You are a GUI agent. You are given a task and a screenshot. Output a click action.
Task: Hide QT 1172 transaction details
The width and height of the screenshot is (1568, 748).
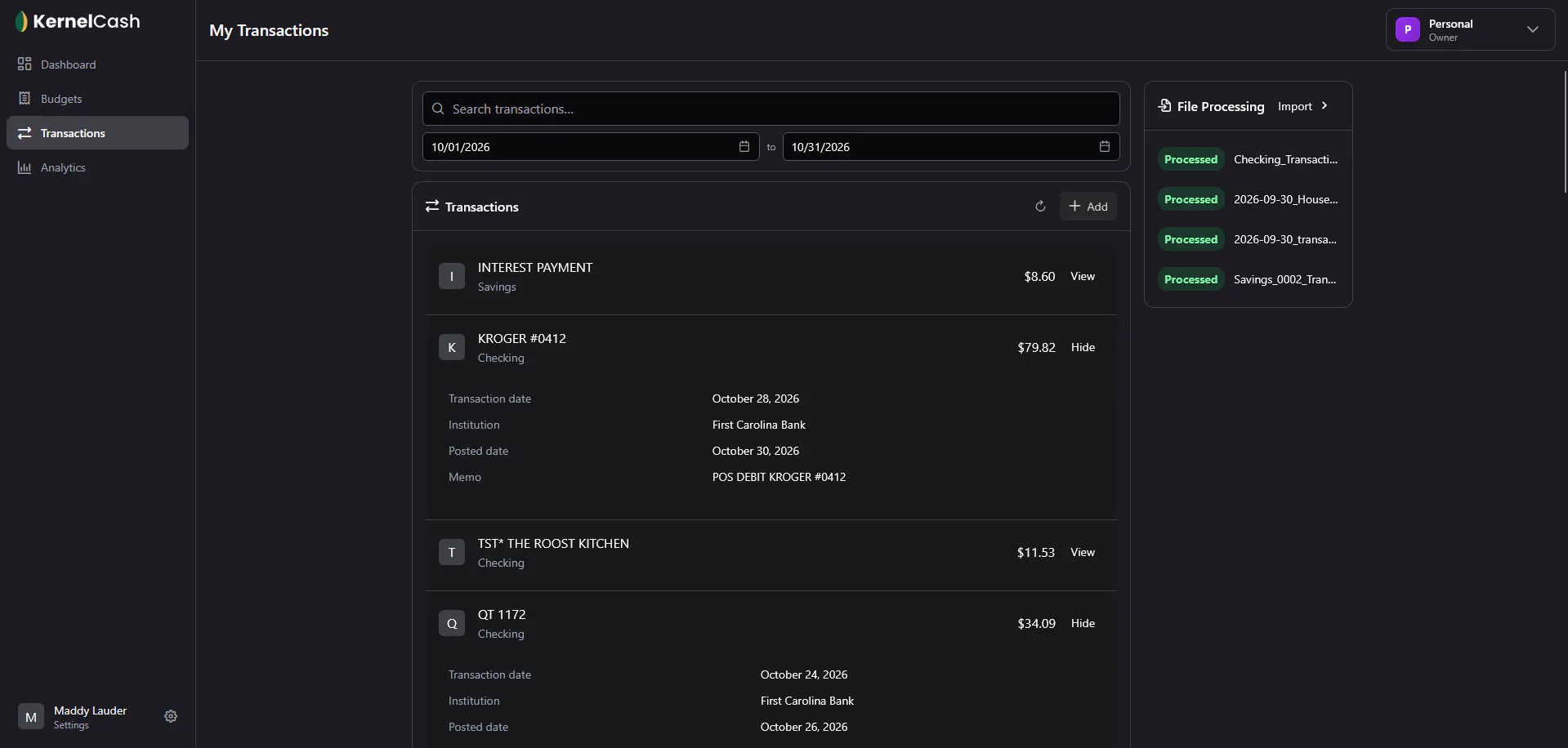pyautogui.click(x=1083, y=623)
